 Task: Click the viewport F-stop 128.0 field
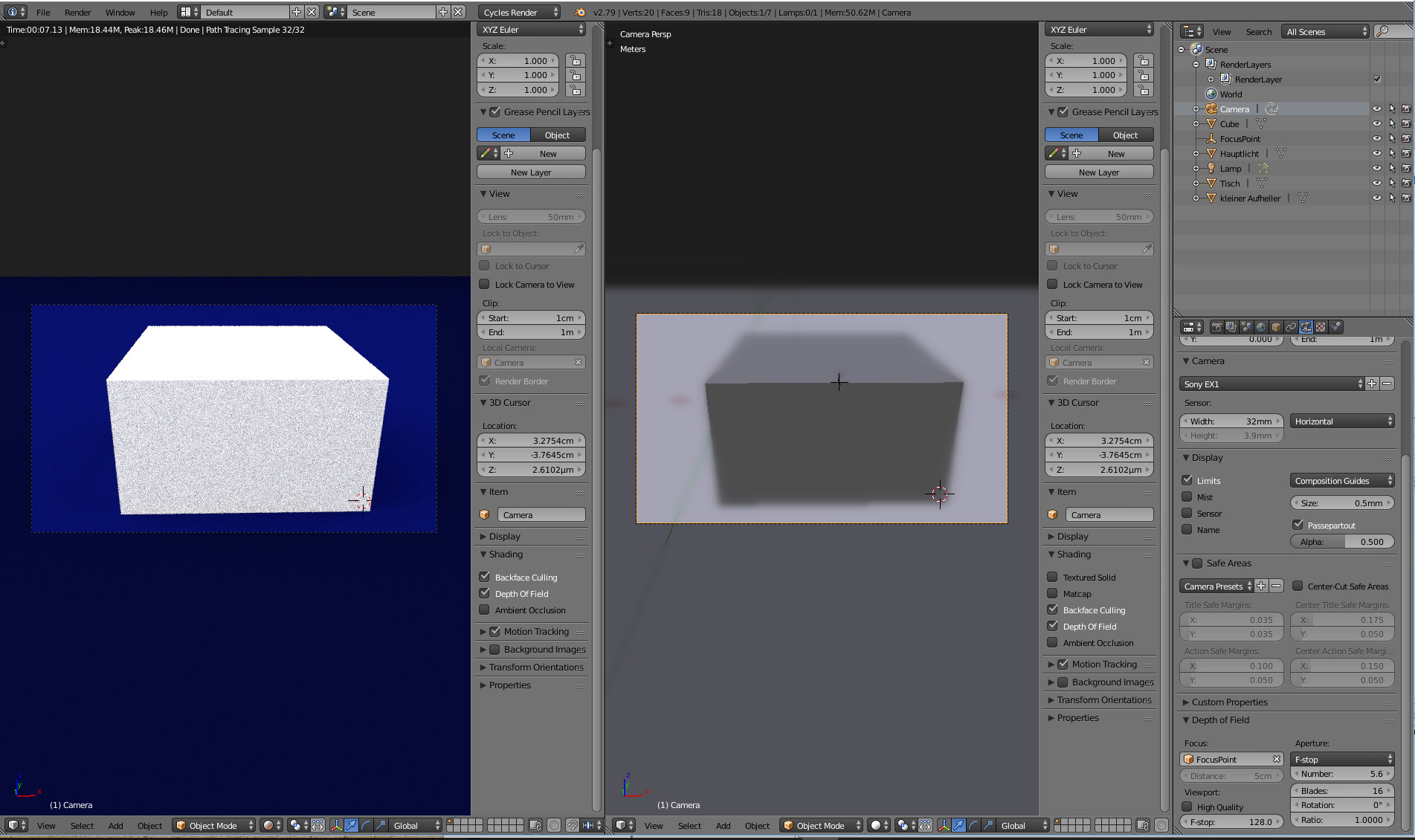(1231, 821)
